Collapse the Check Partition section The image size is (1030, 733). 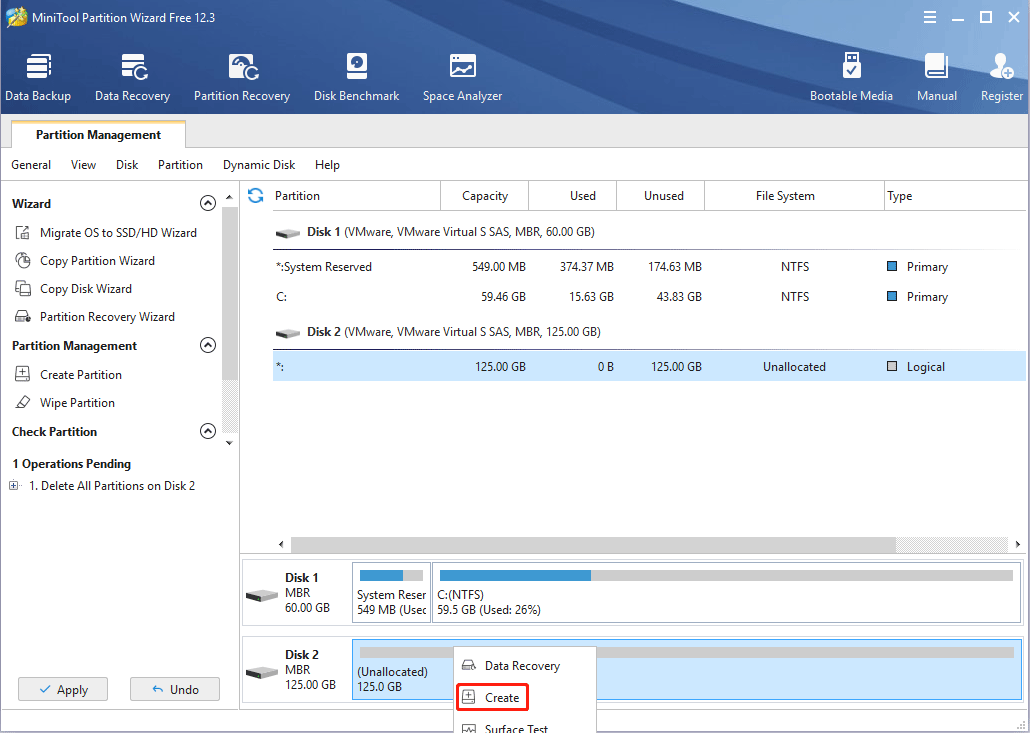point(208,432)
